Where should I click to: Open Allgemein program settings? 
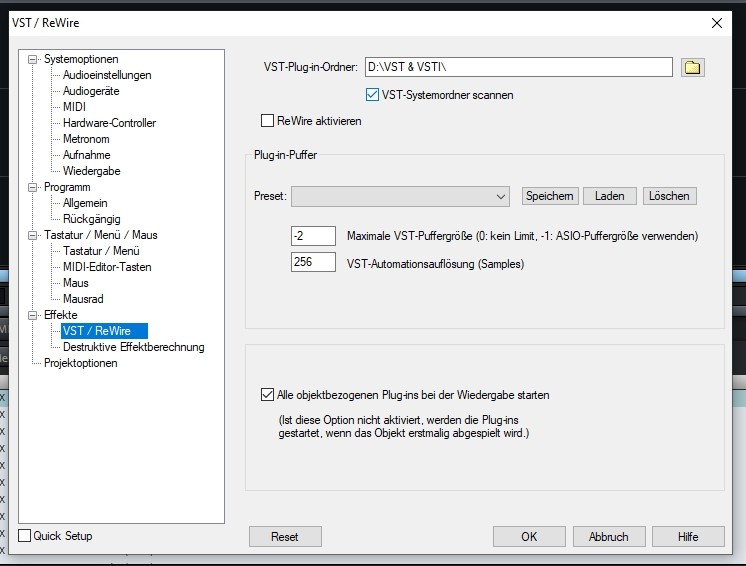point(85,203)
